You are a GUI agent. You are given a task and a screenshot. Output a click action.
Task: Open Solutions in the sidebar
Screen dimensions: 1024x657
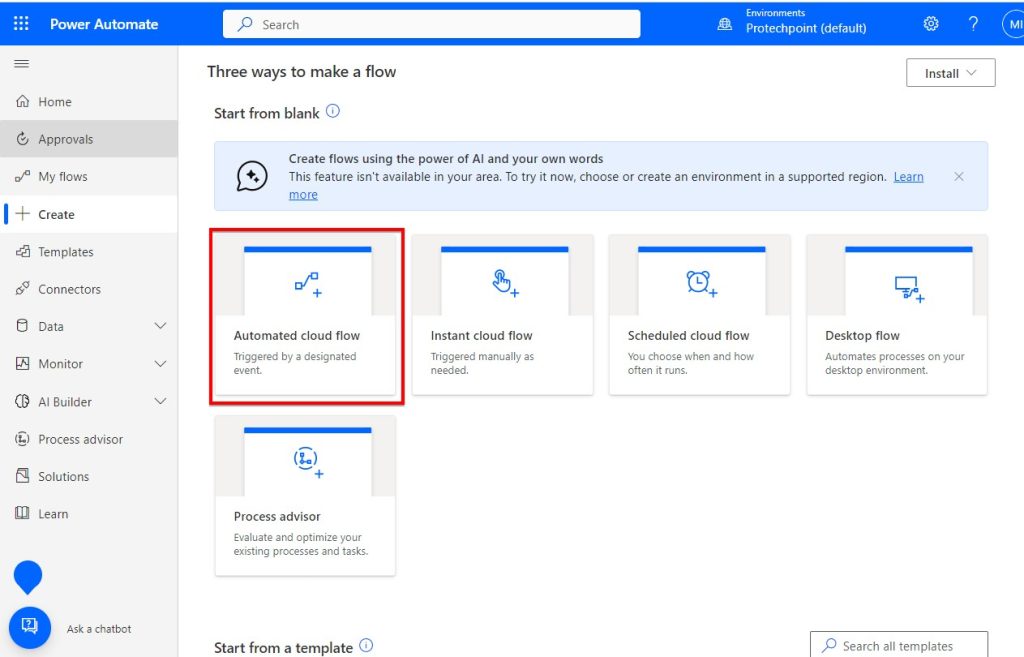pos(89,476)
